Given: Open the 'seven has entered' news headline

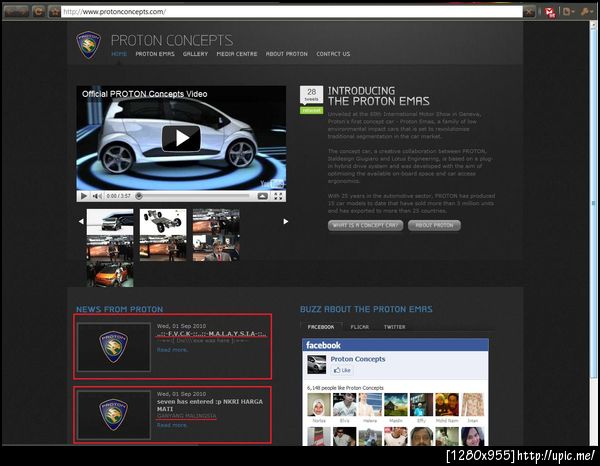Looking at the screenshot, I should [210, 405].
